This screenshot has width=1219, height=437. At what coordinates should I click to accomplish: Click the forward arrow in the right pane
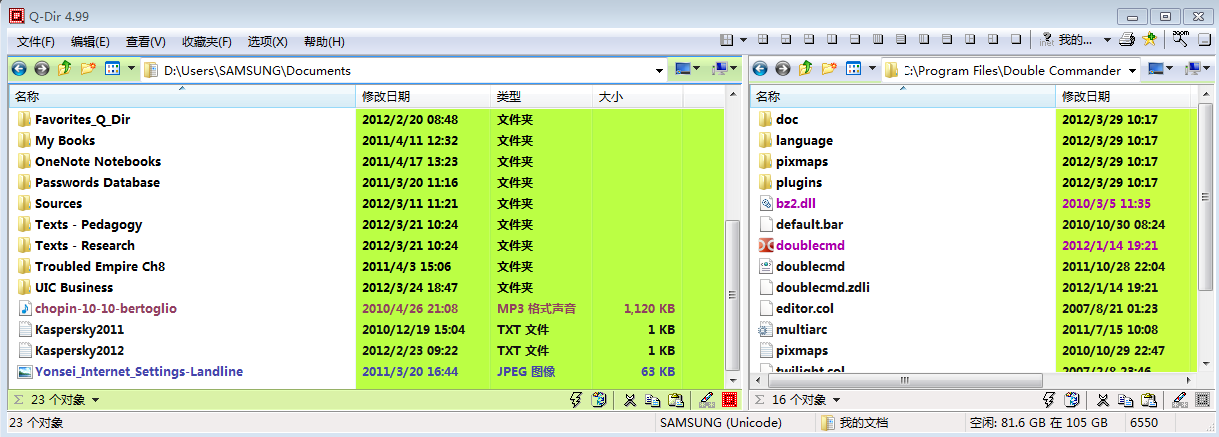coord(782,70)
